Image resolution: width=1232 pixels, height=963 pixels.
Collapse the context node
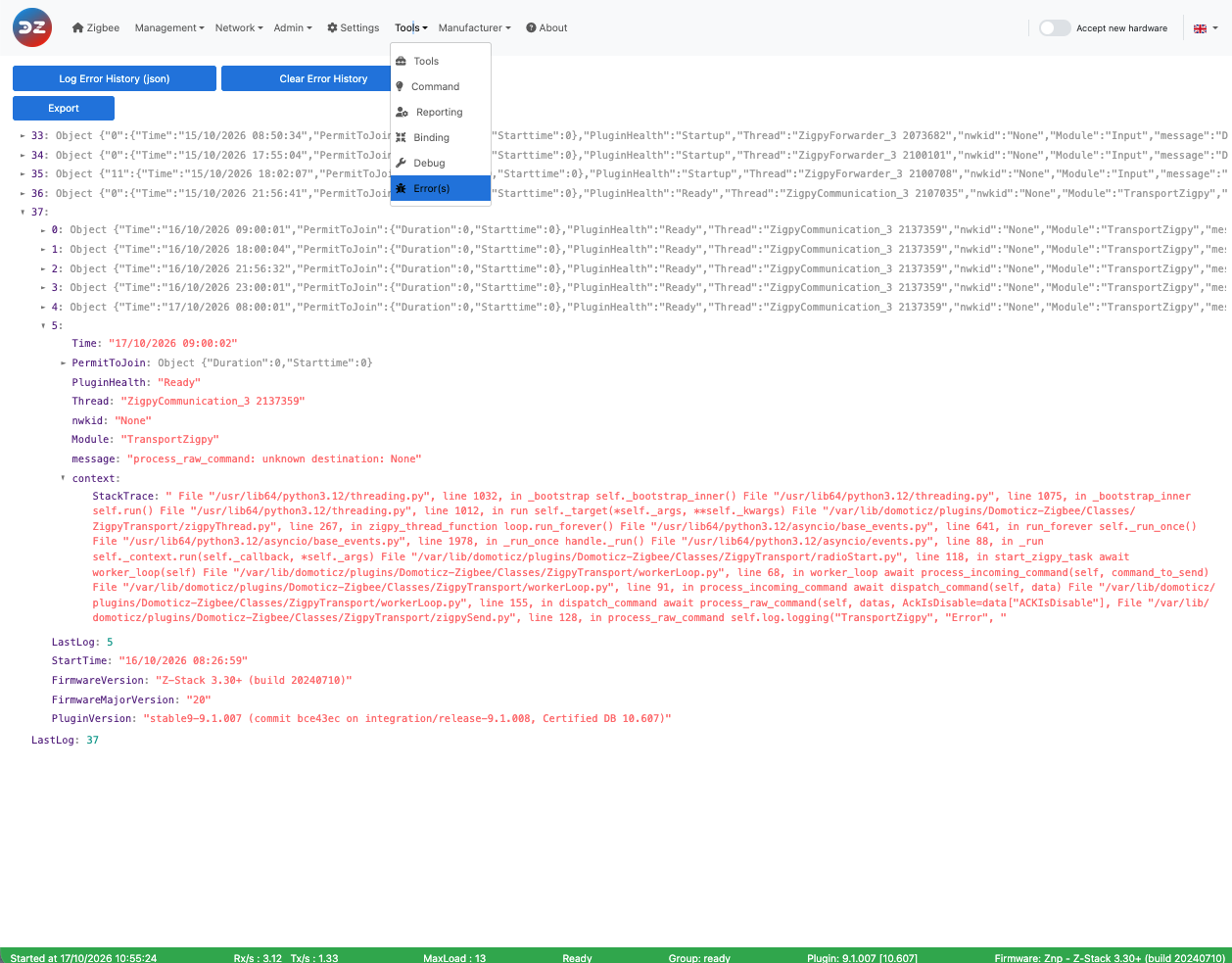64,478
